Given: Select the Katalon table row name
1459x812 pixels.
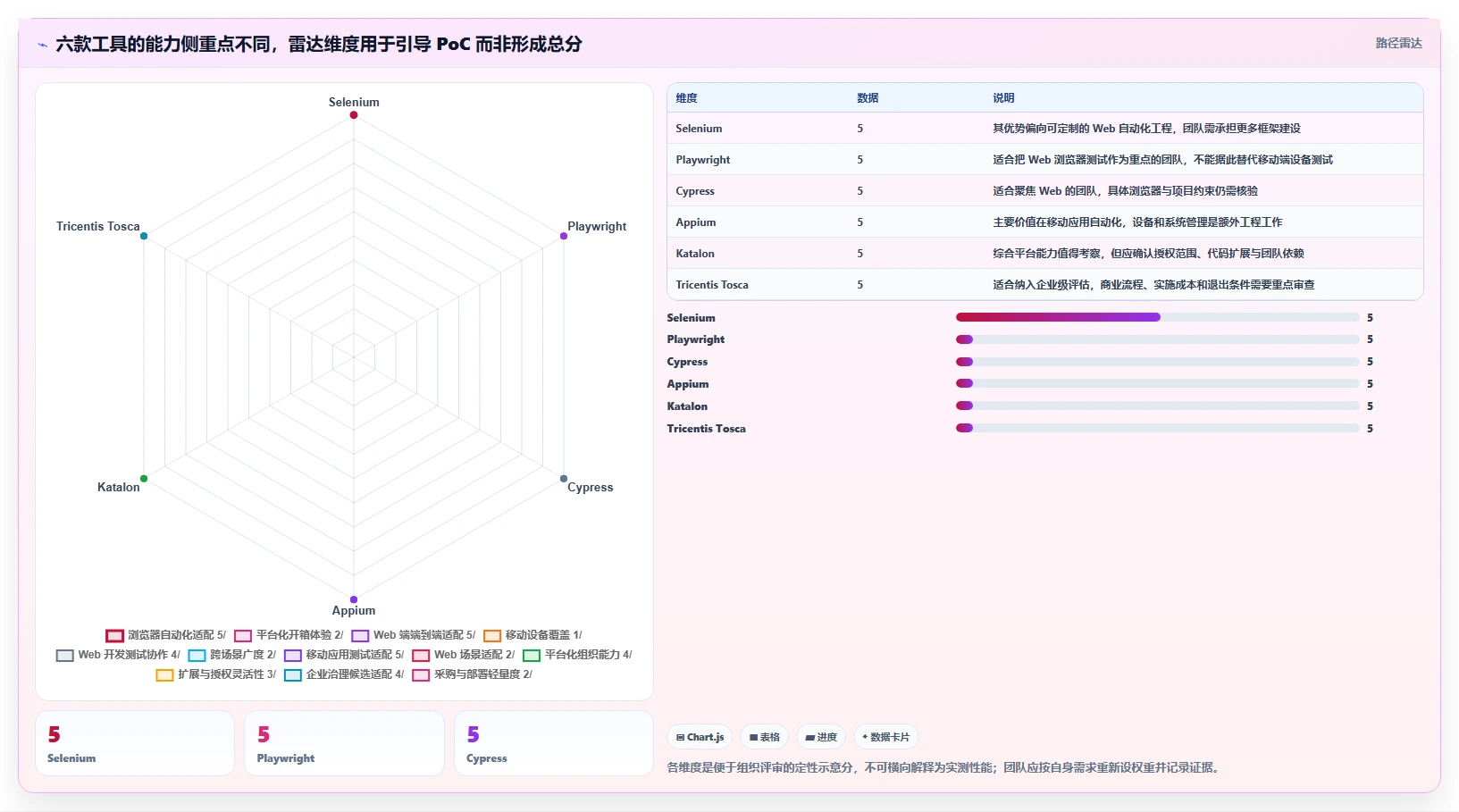Looking at the screenshot, I should tap(695, 254).
